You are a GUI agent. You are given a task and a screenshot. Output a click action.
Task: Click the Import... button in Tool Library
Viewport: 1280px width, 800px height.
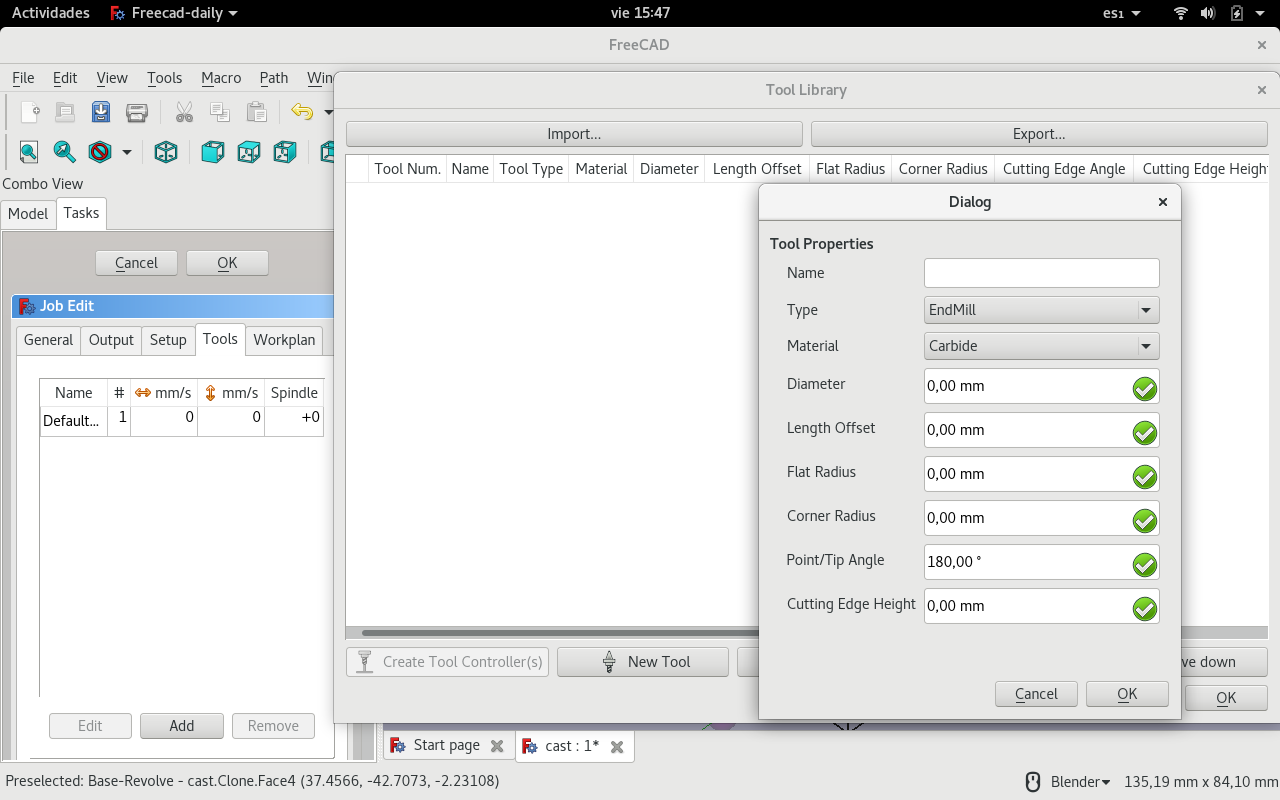pos(574,134)
